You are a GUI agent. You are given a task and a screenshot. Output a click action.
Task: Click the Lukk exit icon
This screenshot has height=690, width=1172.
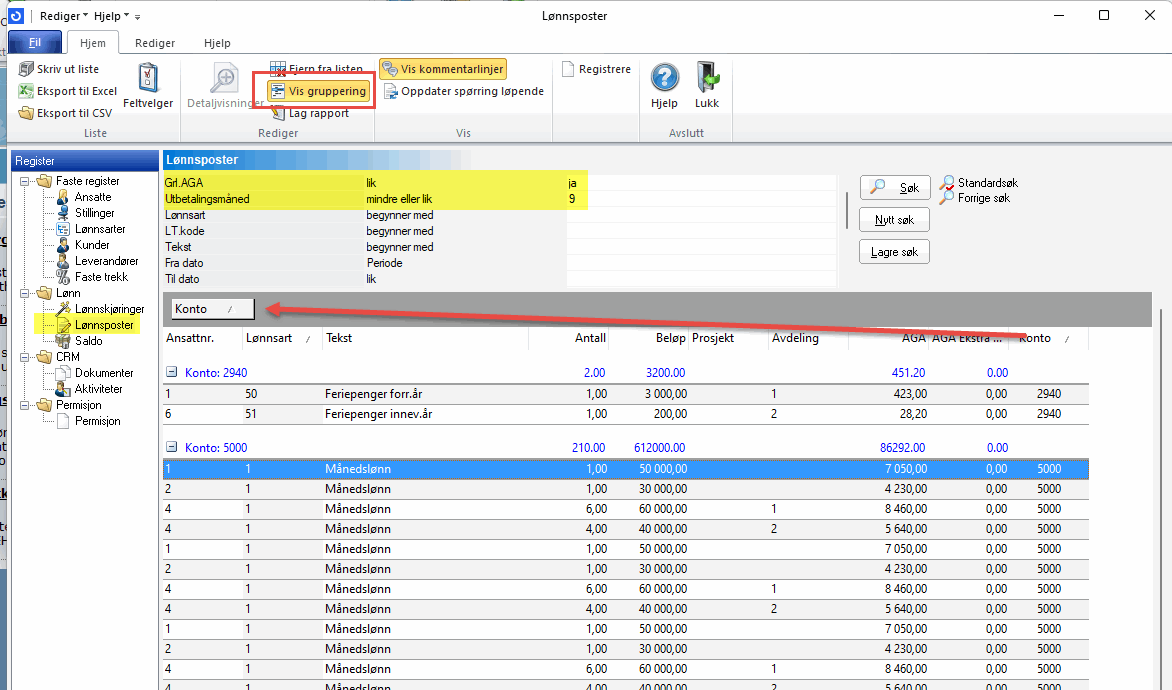coord(707,78)
